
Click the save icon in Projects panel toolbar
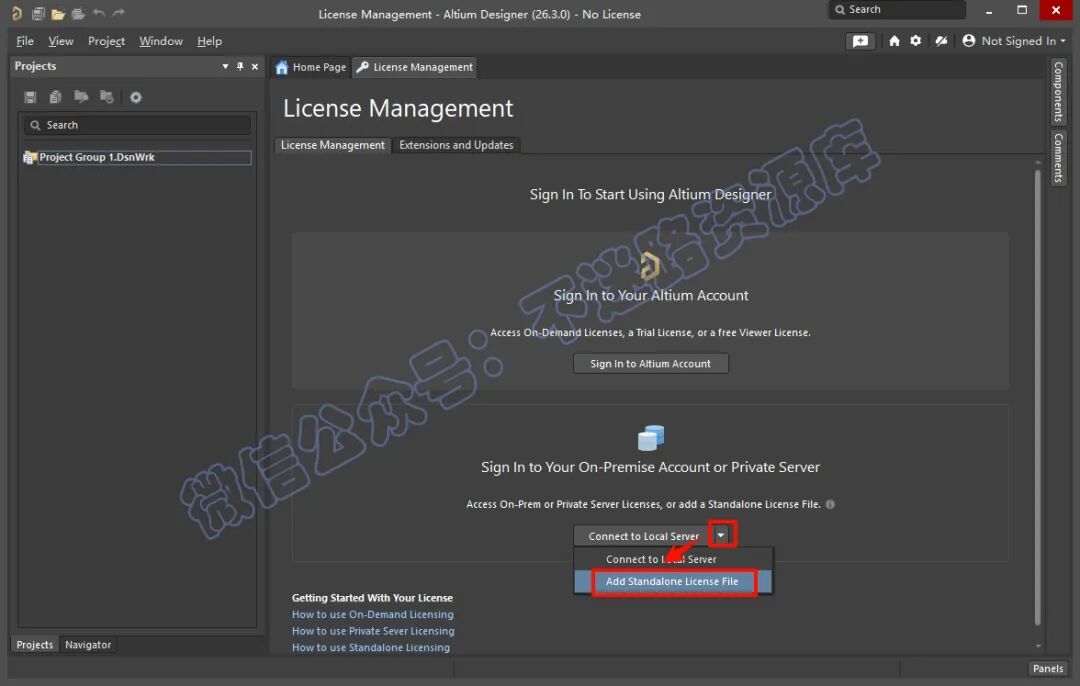click(x=30, y=97)
